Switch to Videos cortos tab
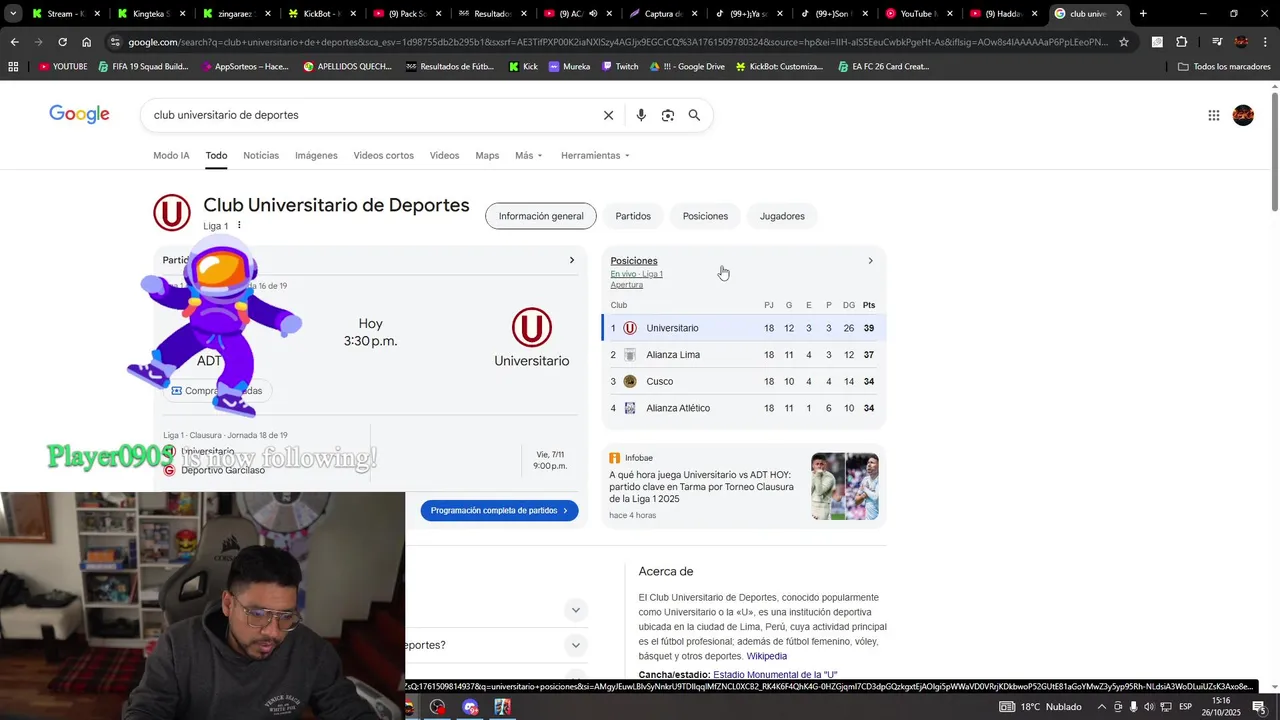Image resolution: width=1280 pixels, height=720 pixels. (383, 155)
